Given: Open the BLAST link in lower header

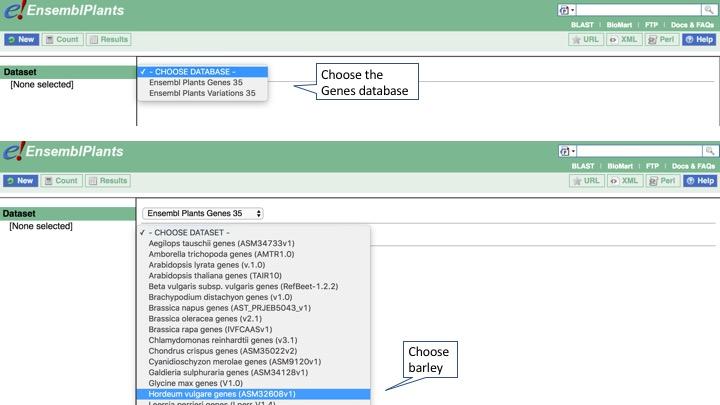Looking at the screenshot, I should tap(583, 166).
